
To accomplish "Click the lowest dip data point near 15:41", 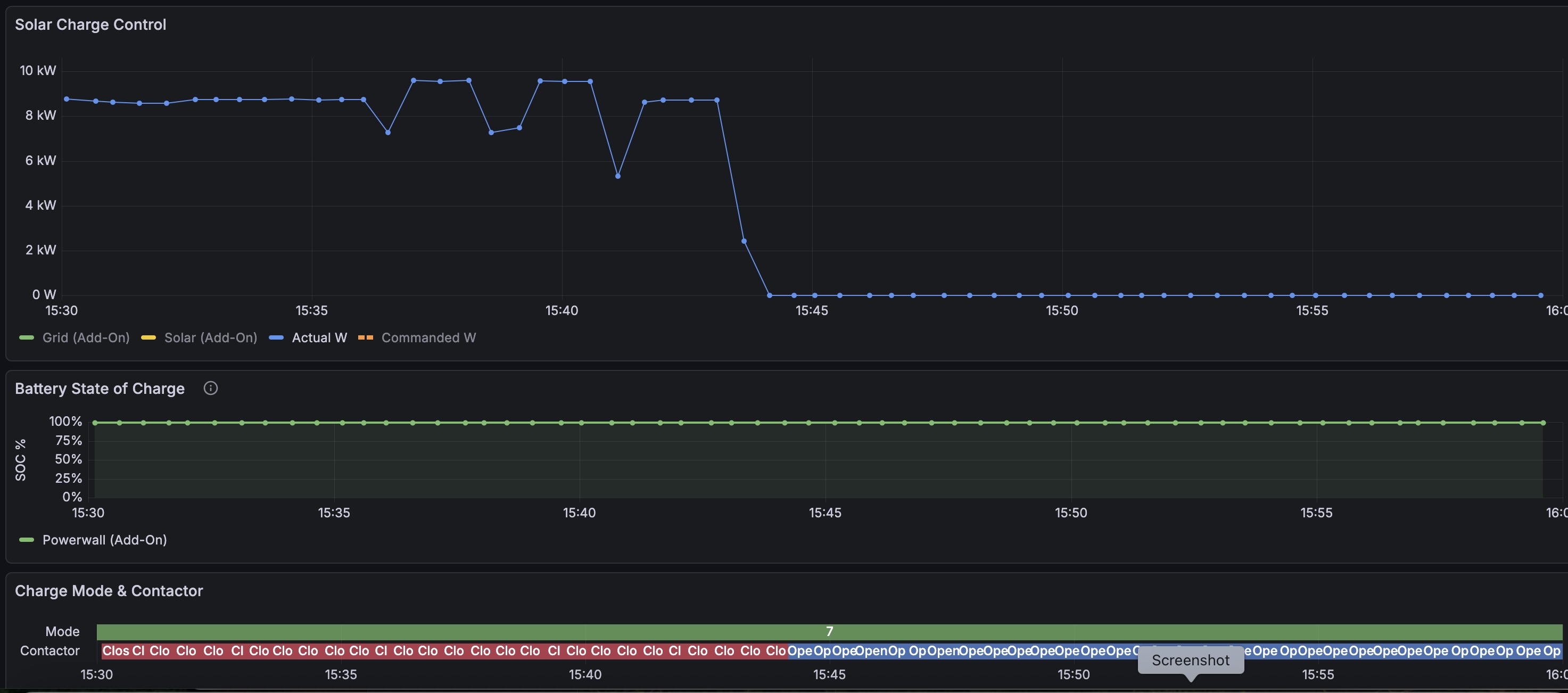I will tap(618, 176).
